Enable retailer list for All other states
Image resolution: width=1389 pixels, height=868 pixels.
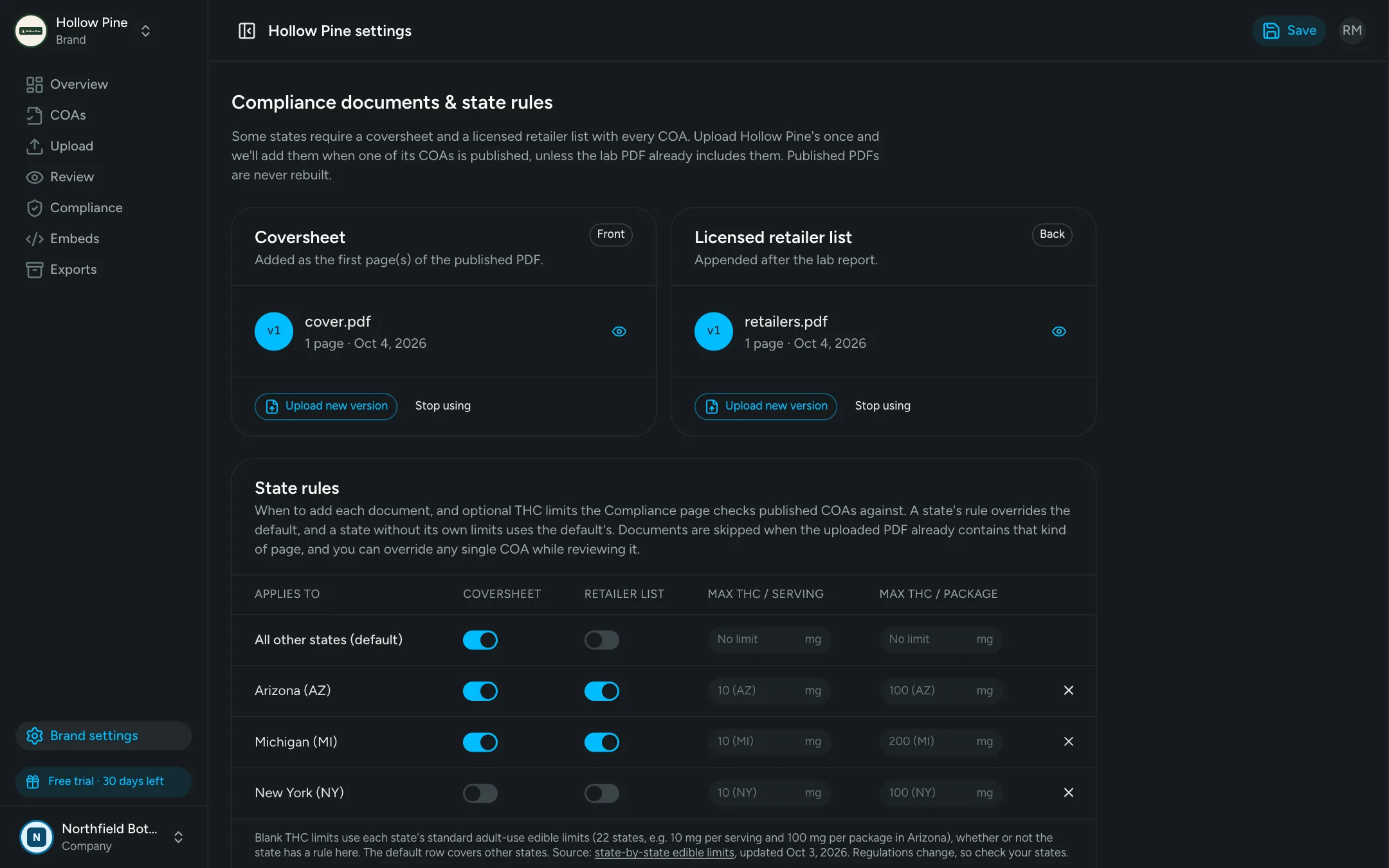point(602,640)
